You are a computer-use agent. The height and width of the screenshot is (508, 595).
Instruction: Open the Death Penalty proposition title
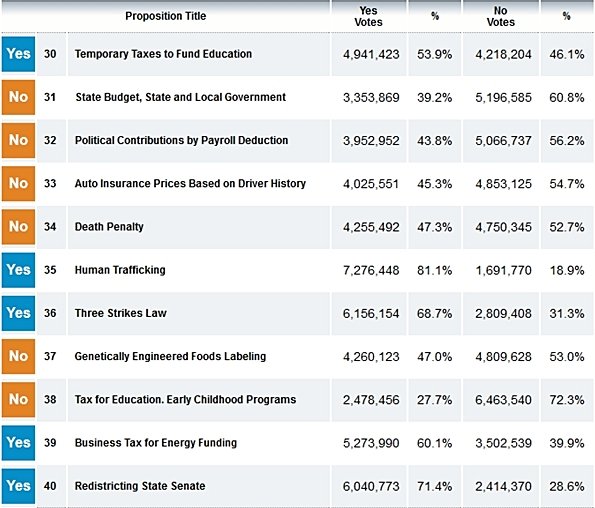point(109,227)
